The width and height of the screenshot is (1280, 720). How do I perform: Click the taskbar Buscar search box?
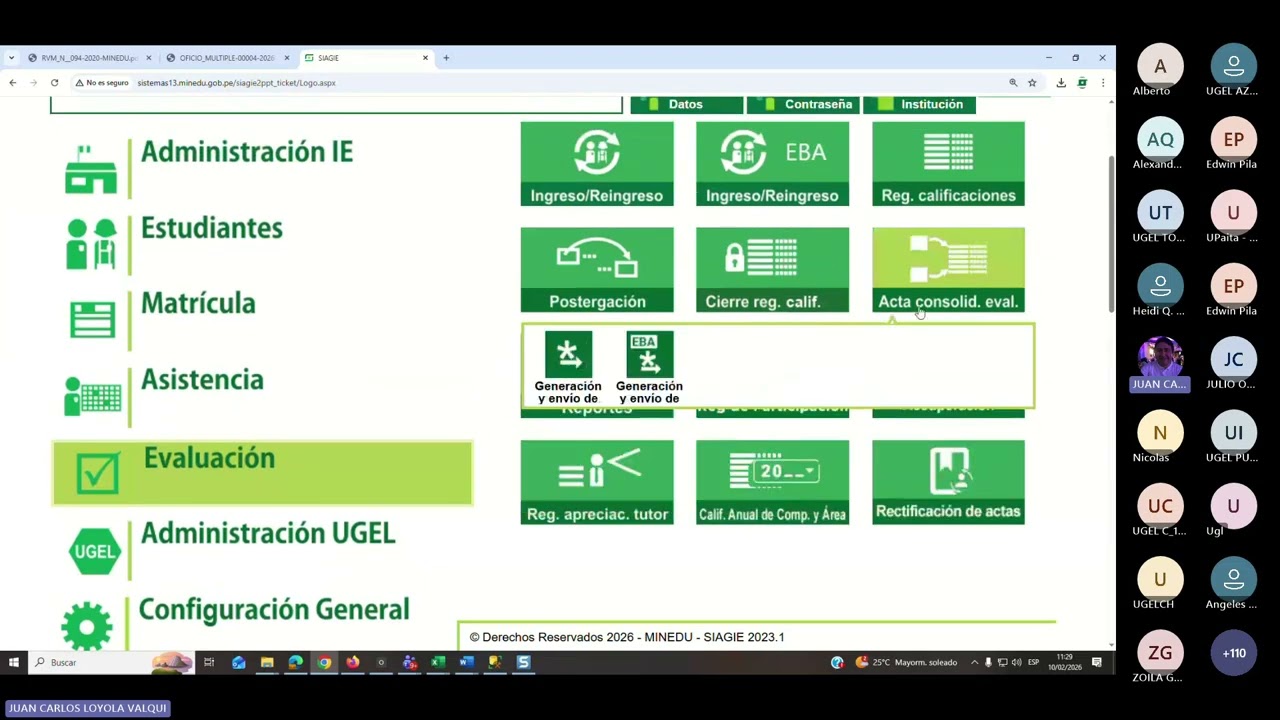[x=110, y=662]
